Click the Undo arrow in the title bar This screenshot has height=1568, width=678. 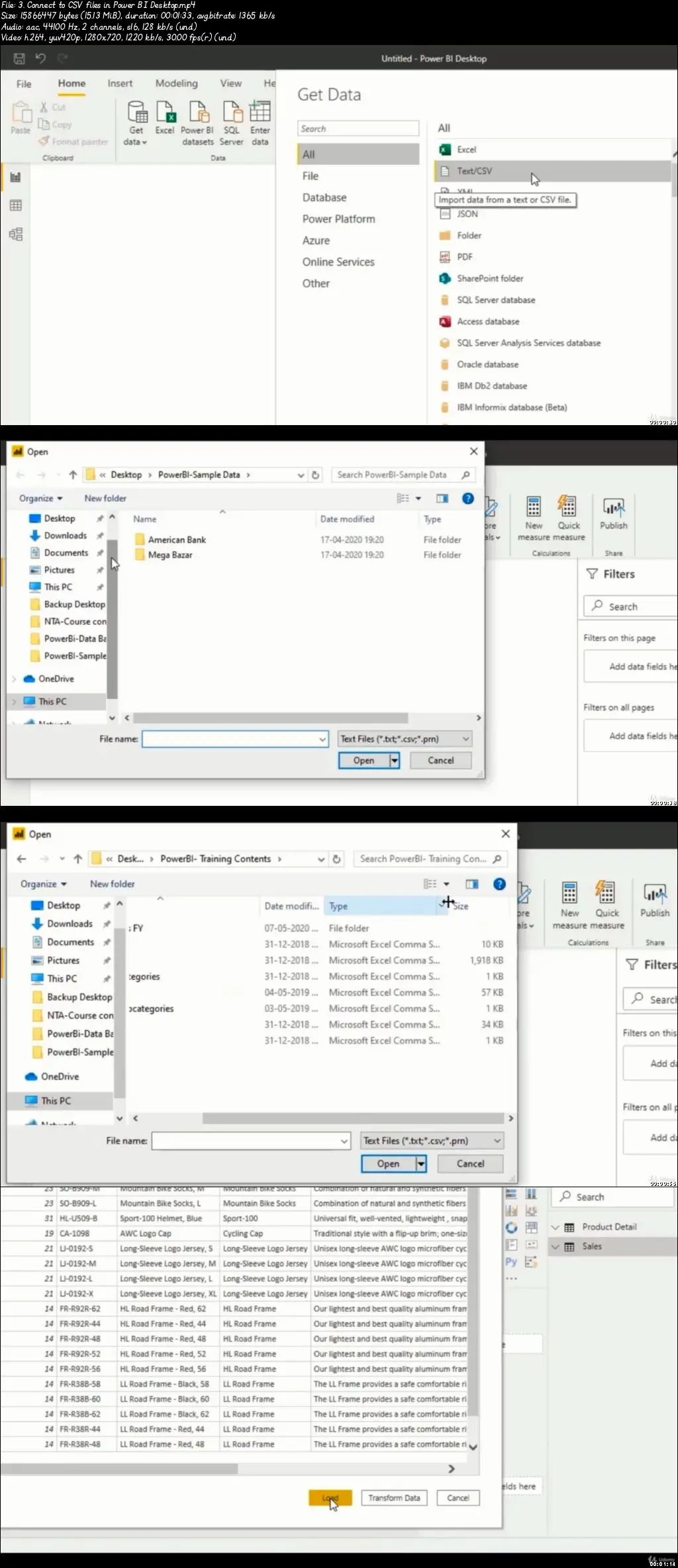[40, 58]
